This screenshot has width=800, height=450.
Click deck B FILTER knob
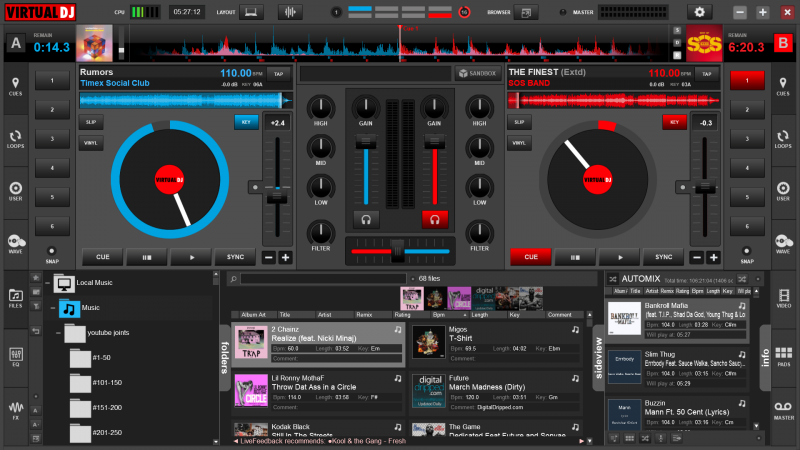point(479,233)
